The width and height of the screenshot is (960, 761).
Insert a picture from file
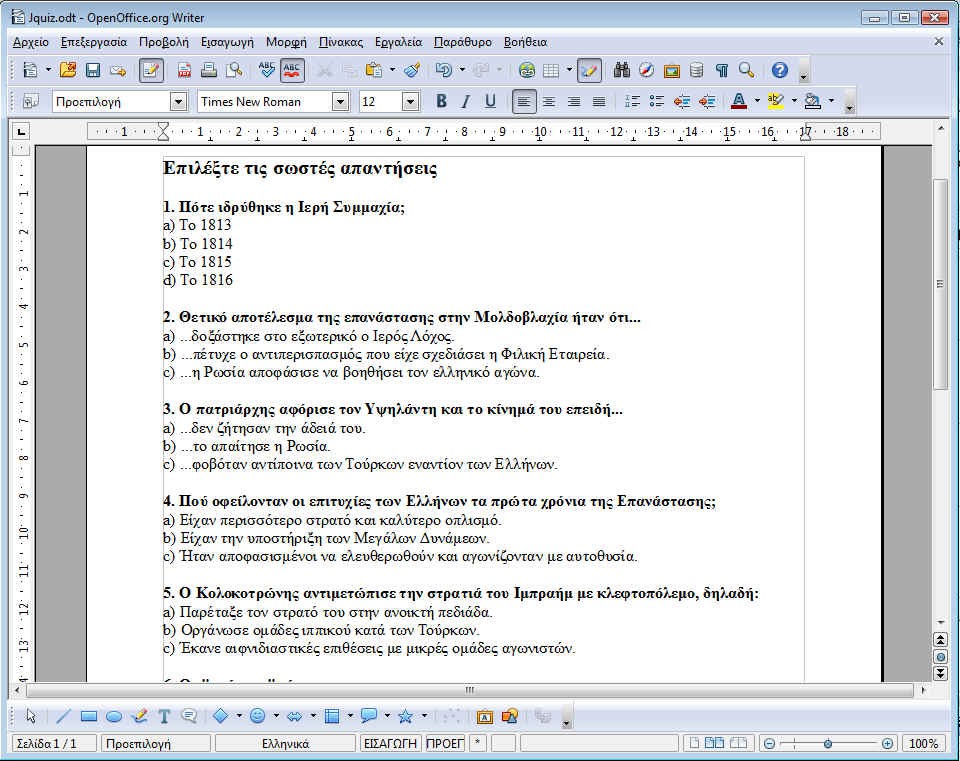(510, 716)
